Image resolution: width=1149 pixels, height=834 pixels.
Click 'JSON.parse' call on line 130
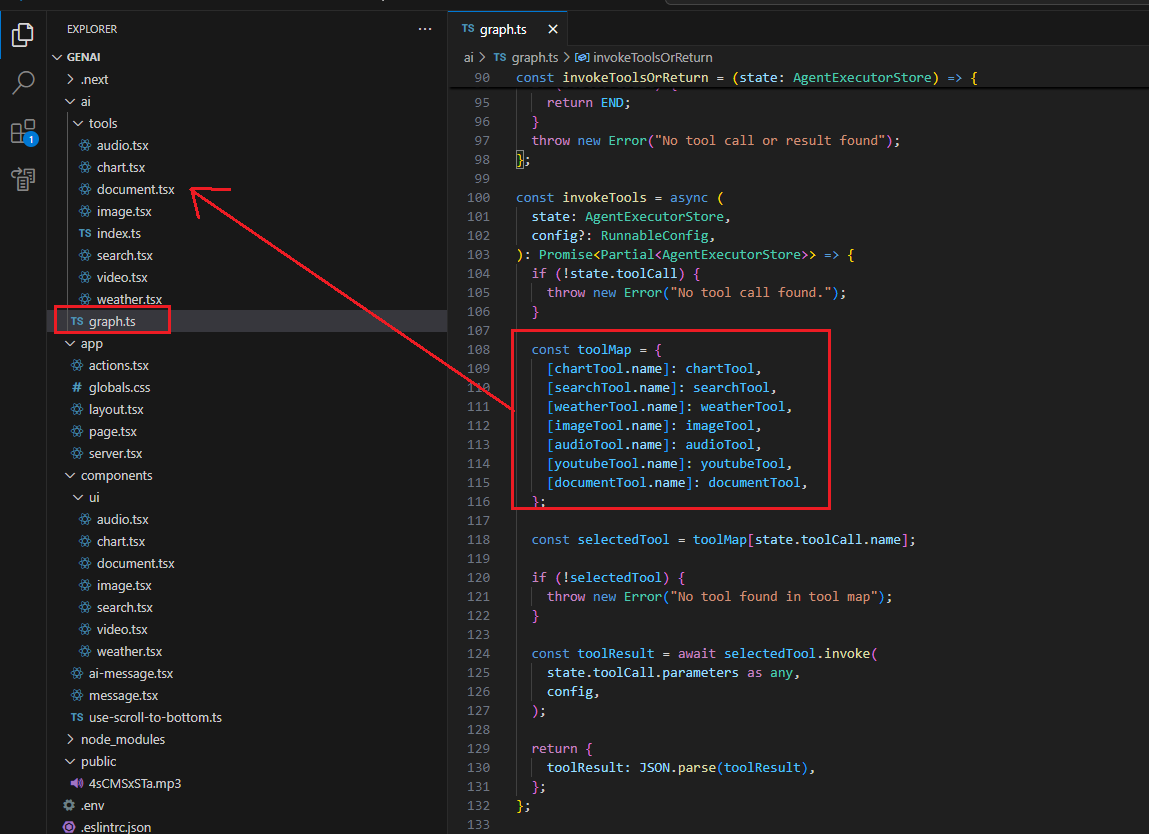(677, 767)
